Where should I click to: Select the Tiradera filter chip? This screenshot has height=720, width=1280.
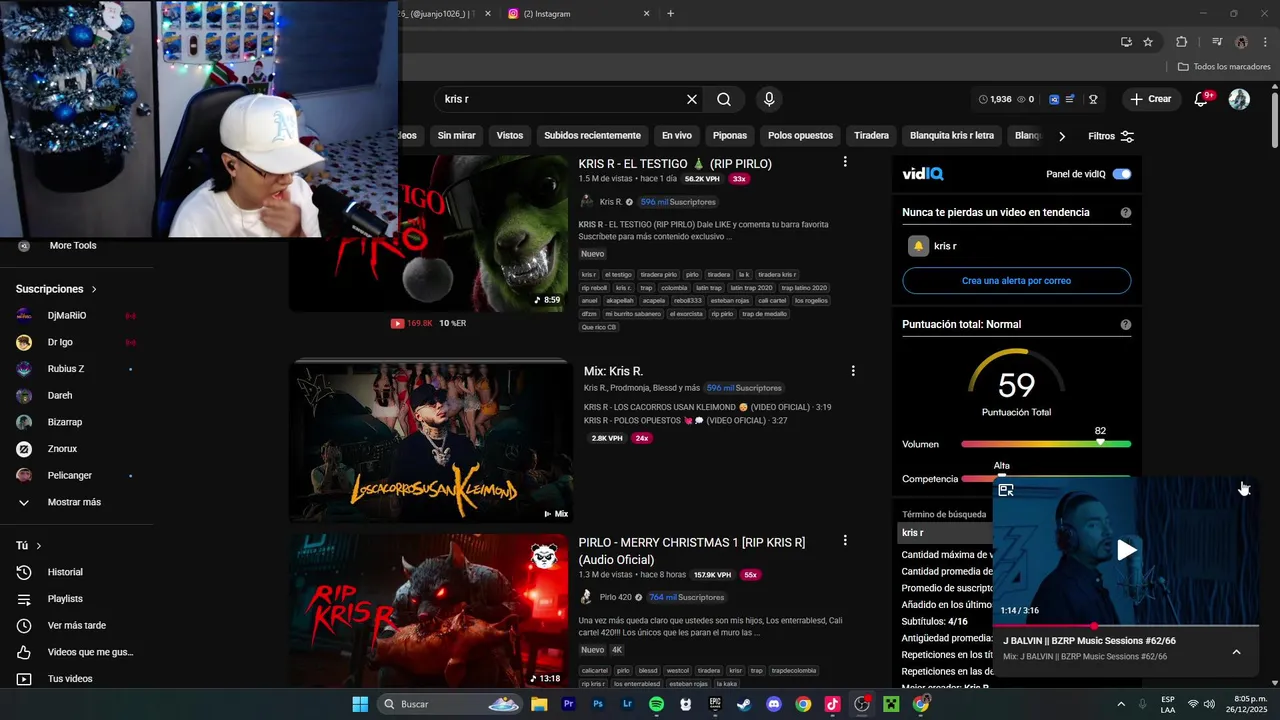point(871,136)
